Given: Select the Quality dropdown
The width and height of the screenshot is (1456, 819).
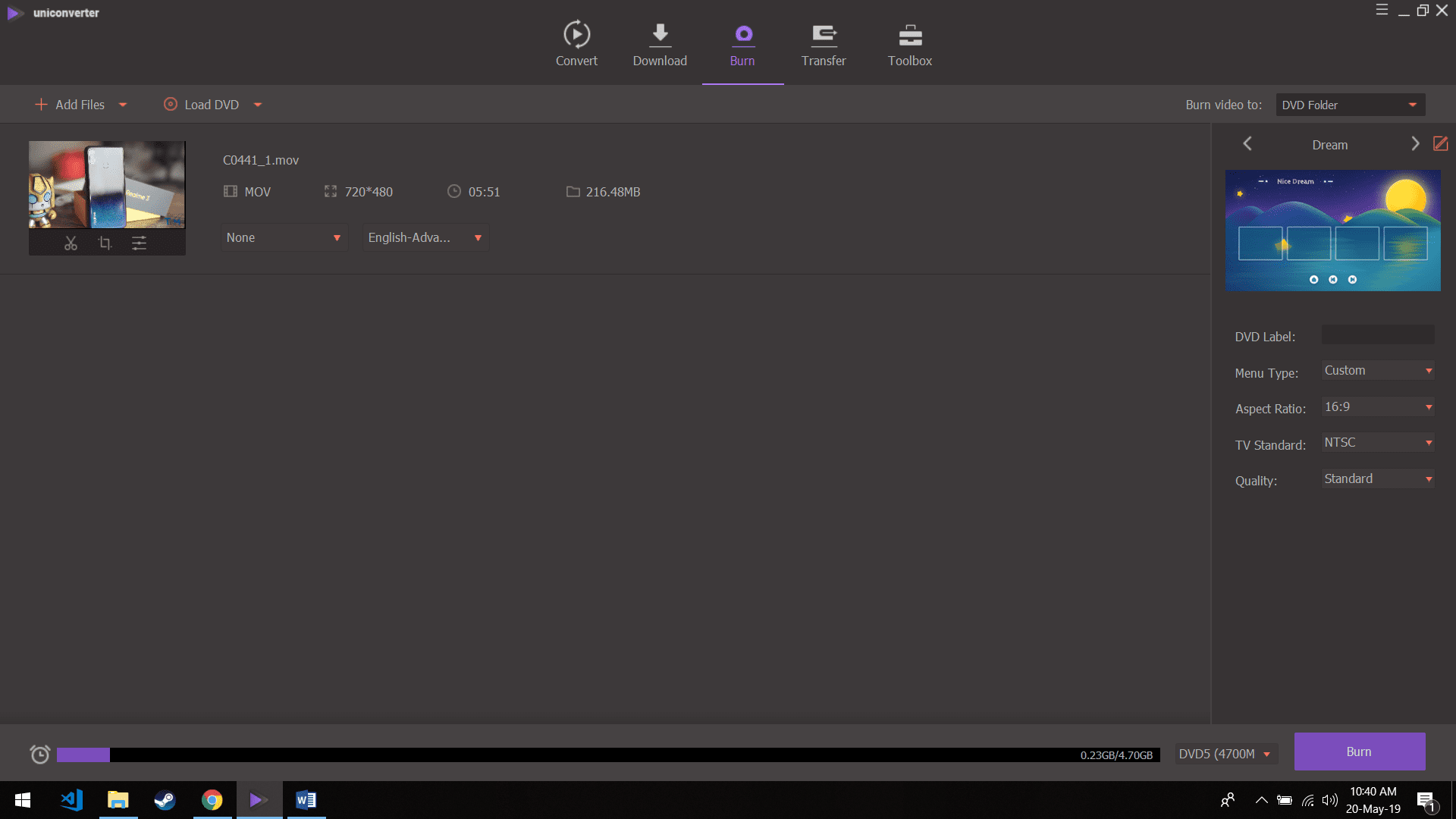Looking at the screenshot, I should point(1377,478).
